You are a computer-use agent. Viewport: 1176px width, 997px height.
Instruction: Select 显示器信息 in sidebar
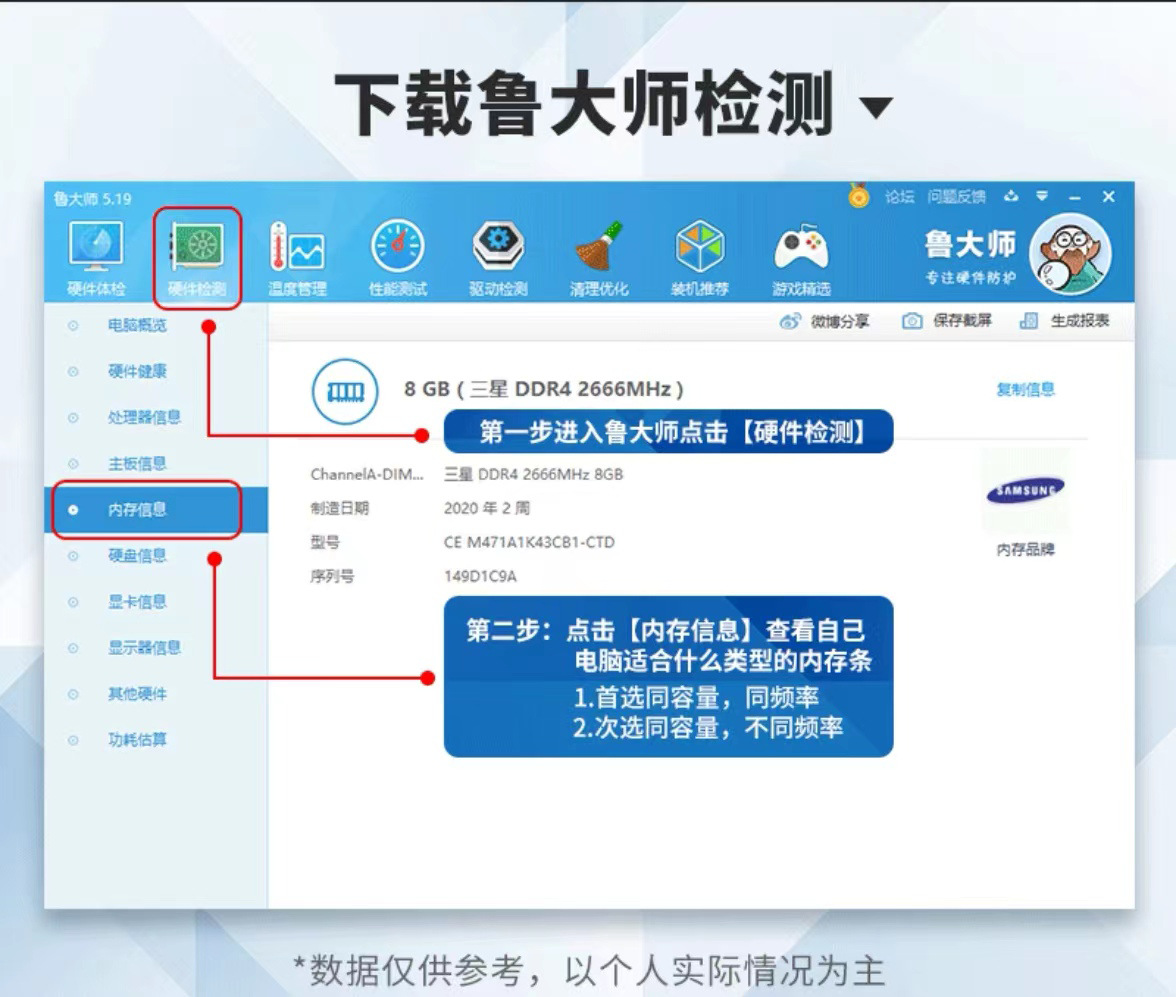(144, 647)
